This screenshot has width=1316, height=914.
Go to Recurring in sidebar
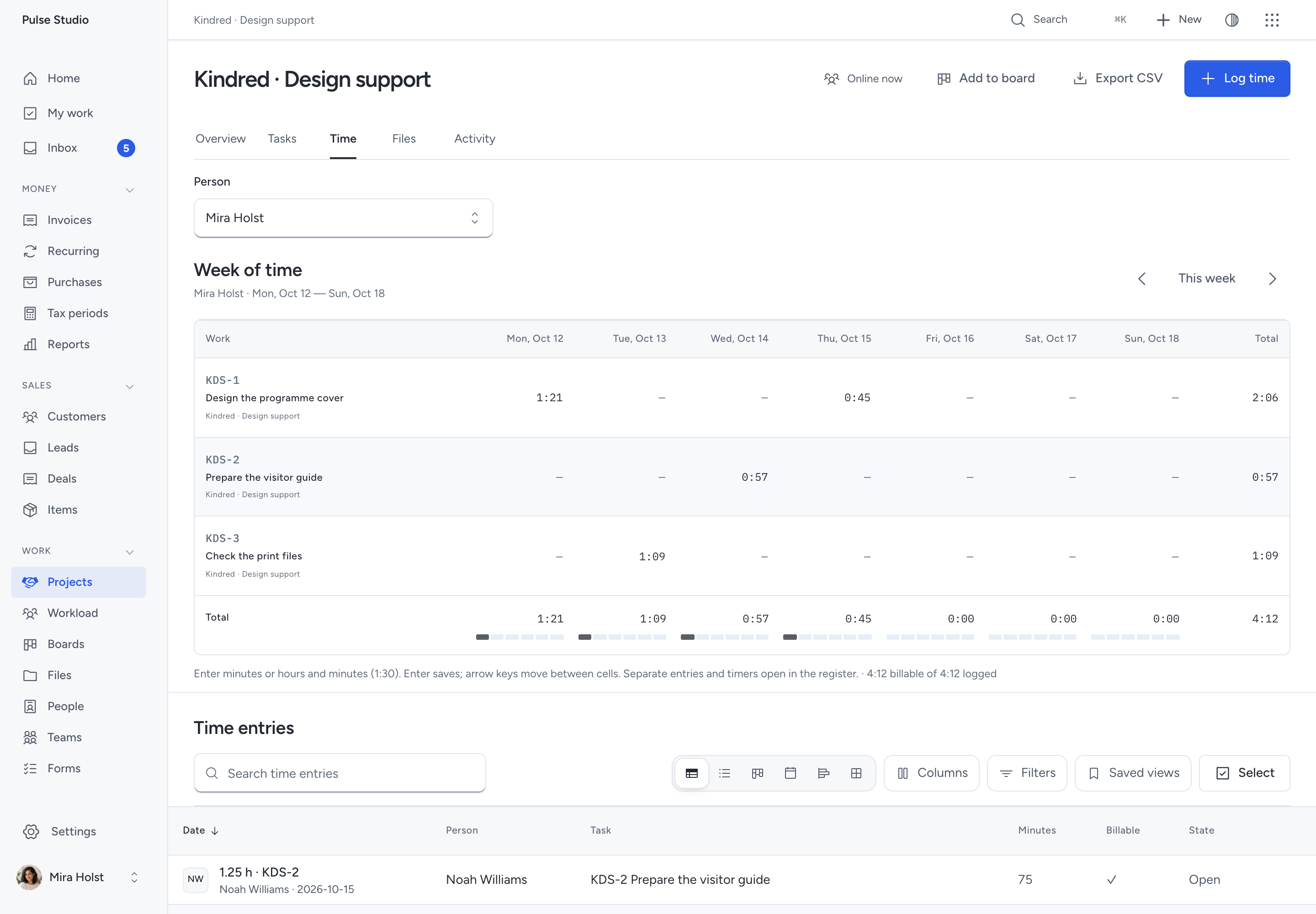coord(79,251)
